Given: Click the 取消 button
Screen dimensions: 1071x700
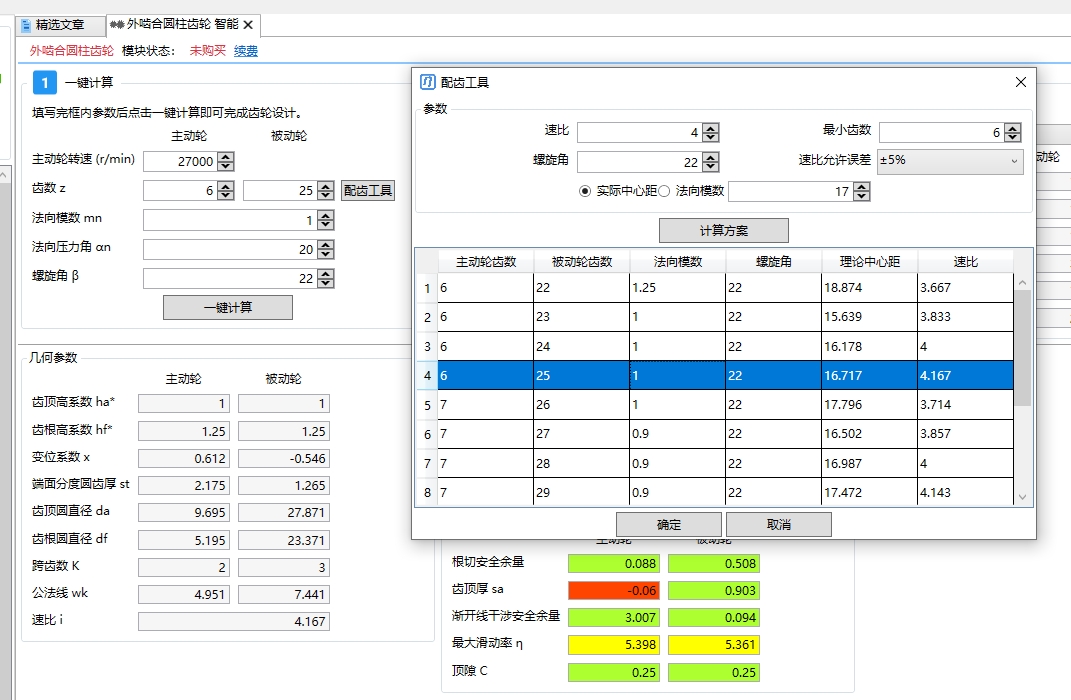Looking at the screenshot, I should (x=779, y=524).
